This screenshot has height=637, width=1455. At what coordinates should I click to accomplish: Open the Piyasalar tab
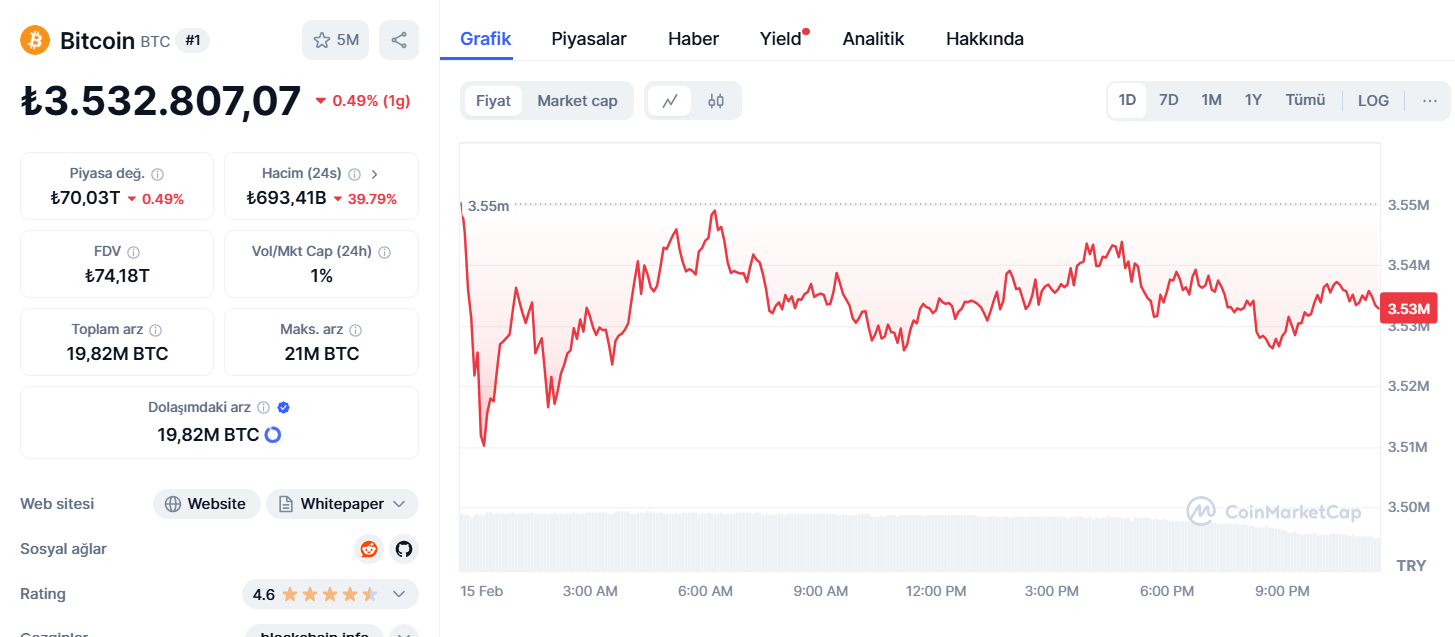click(589, 39)
